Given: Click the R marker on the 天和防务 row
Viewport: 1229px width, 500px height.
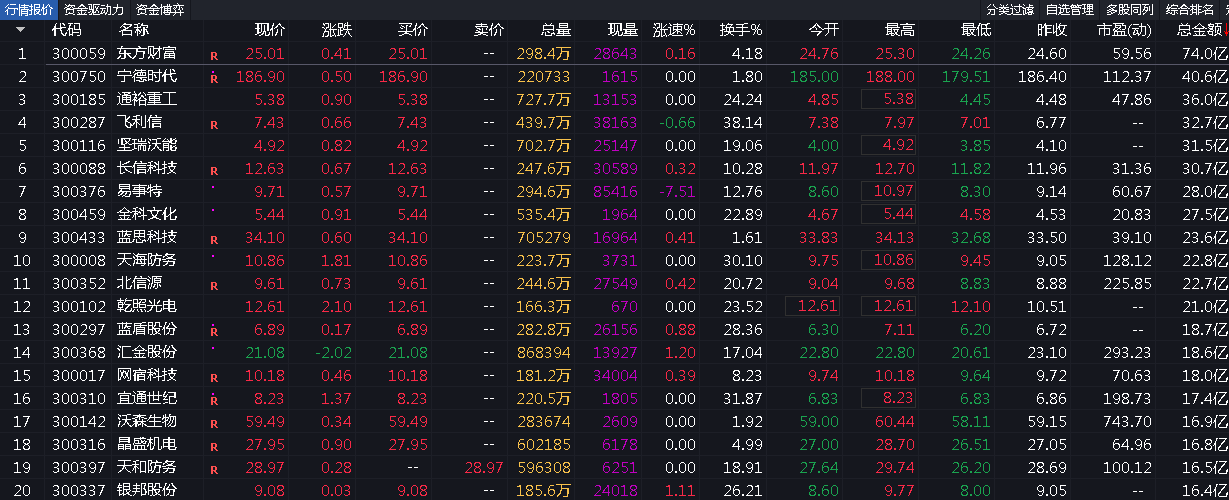Looking at the screenshot, I should pyautogui.click(x=213, y=470).
